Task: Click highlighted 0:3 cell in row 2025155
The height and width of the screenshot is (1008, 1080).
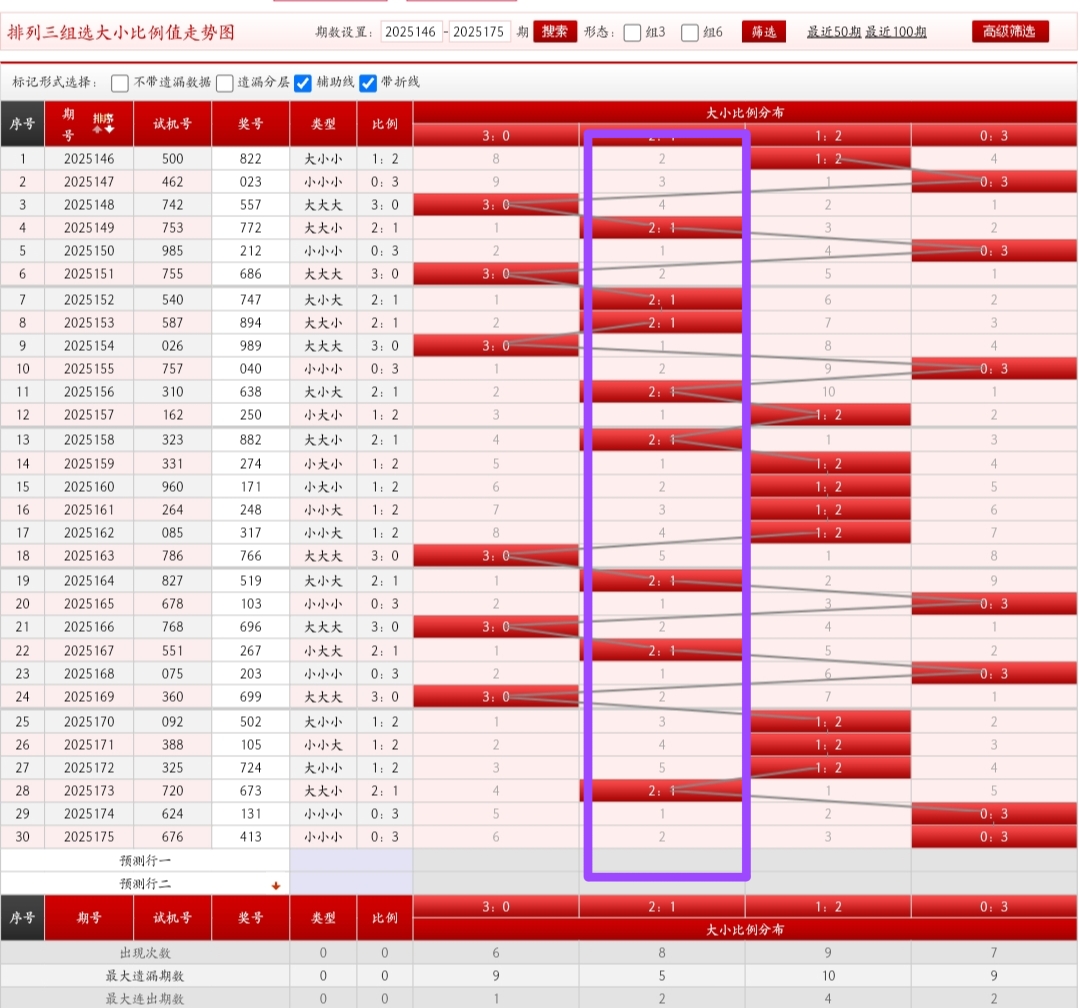Action: pyautogui.click(x=994, y=369)
